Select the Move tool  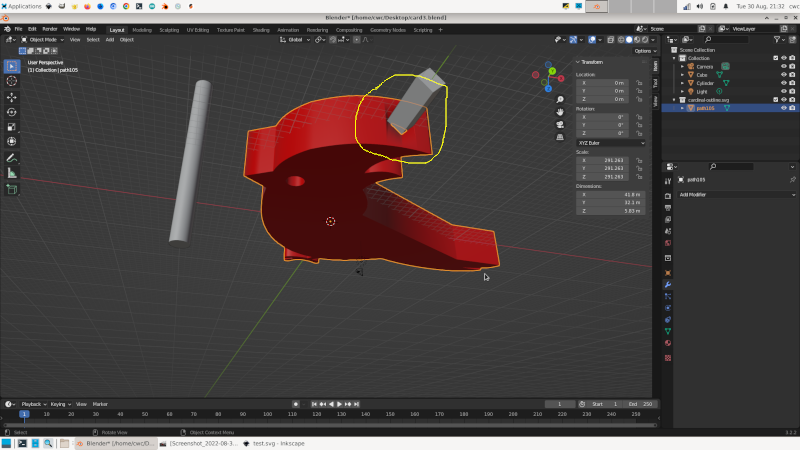(x=12, y=97)
